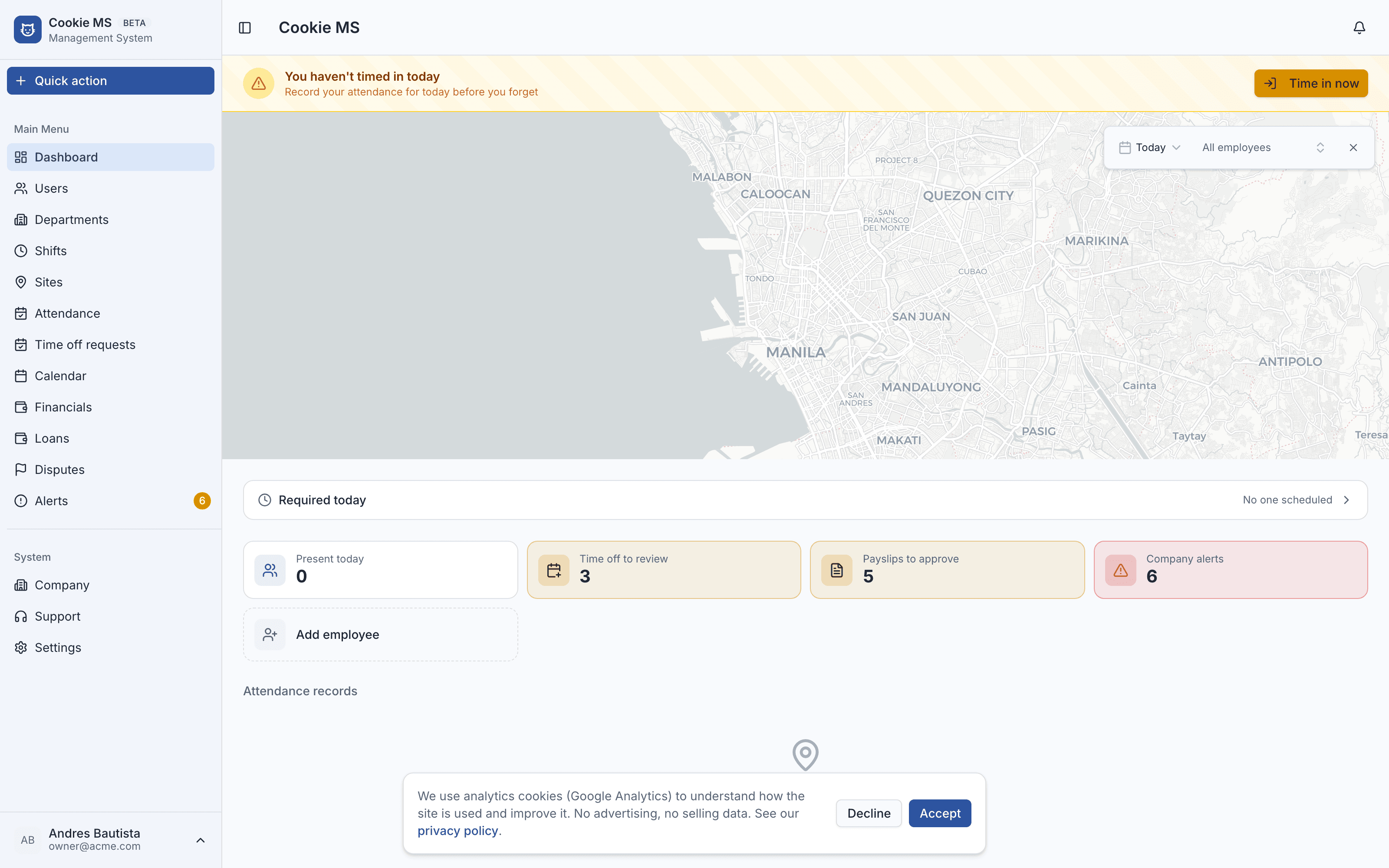
Task: Open the All employees selector
Action: (1263, 148)
